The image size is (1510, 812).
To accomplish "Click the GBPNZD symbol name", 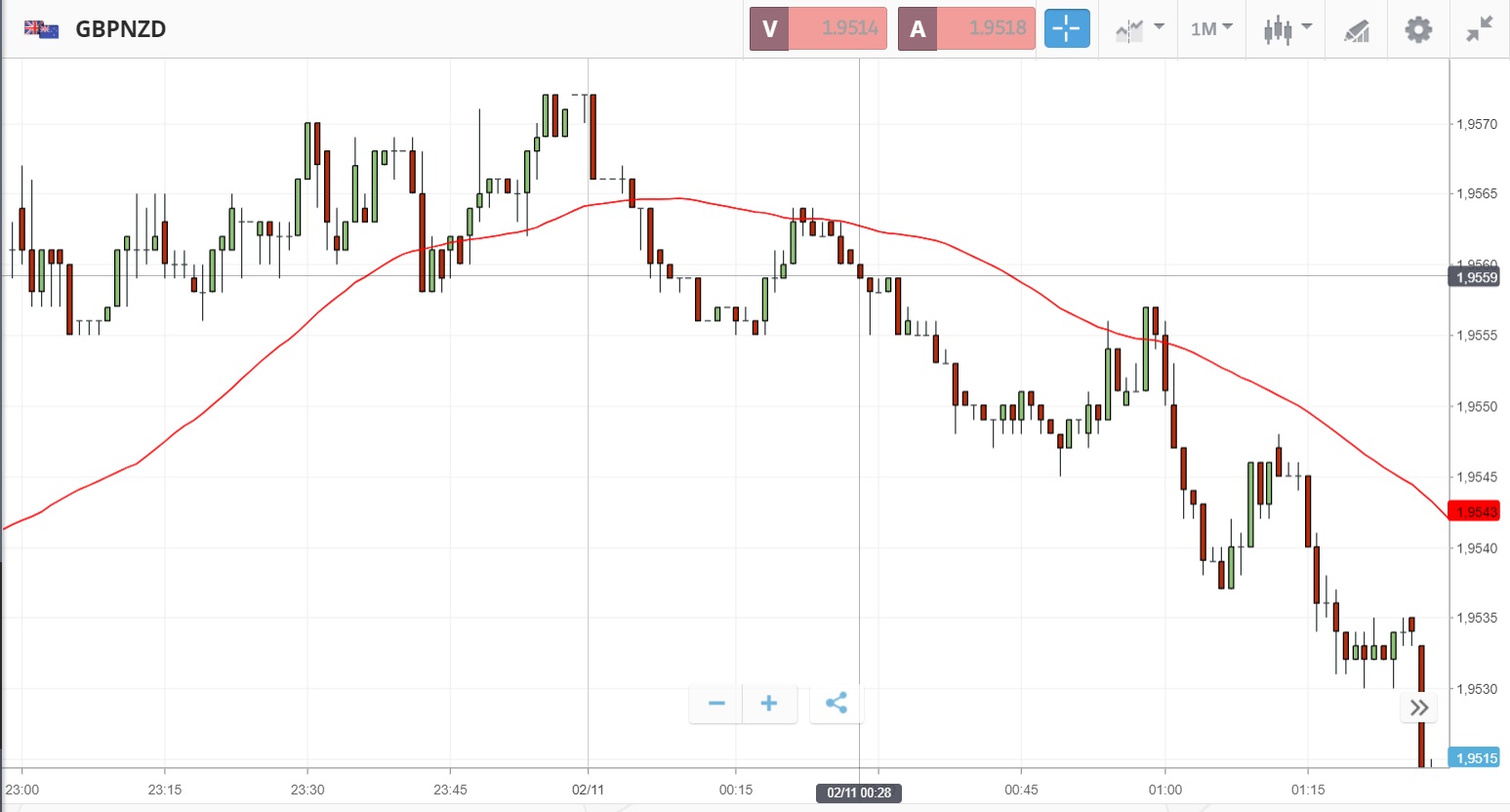I will point(121,29).
